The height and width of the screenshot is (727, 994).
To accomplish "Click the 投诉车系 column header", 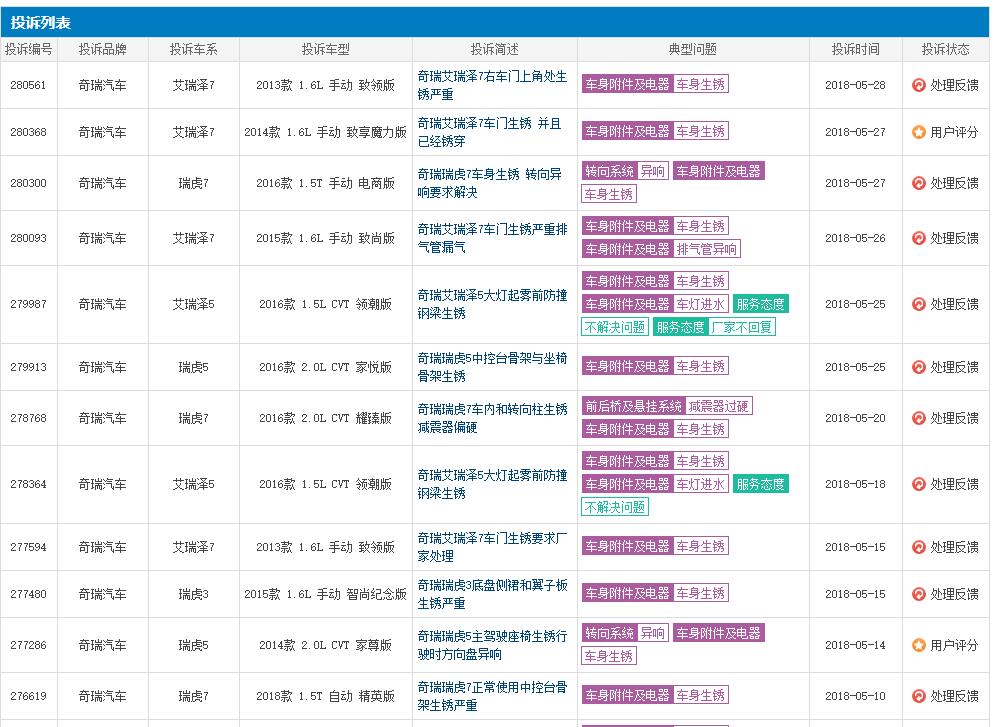I will click(193, 49).
